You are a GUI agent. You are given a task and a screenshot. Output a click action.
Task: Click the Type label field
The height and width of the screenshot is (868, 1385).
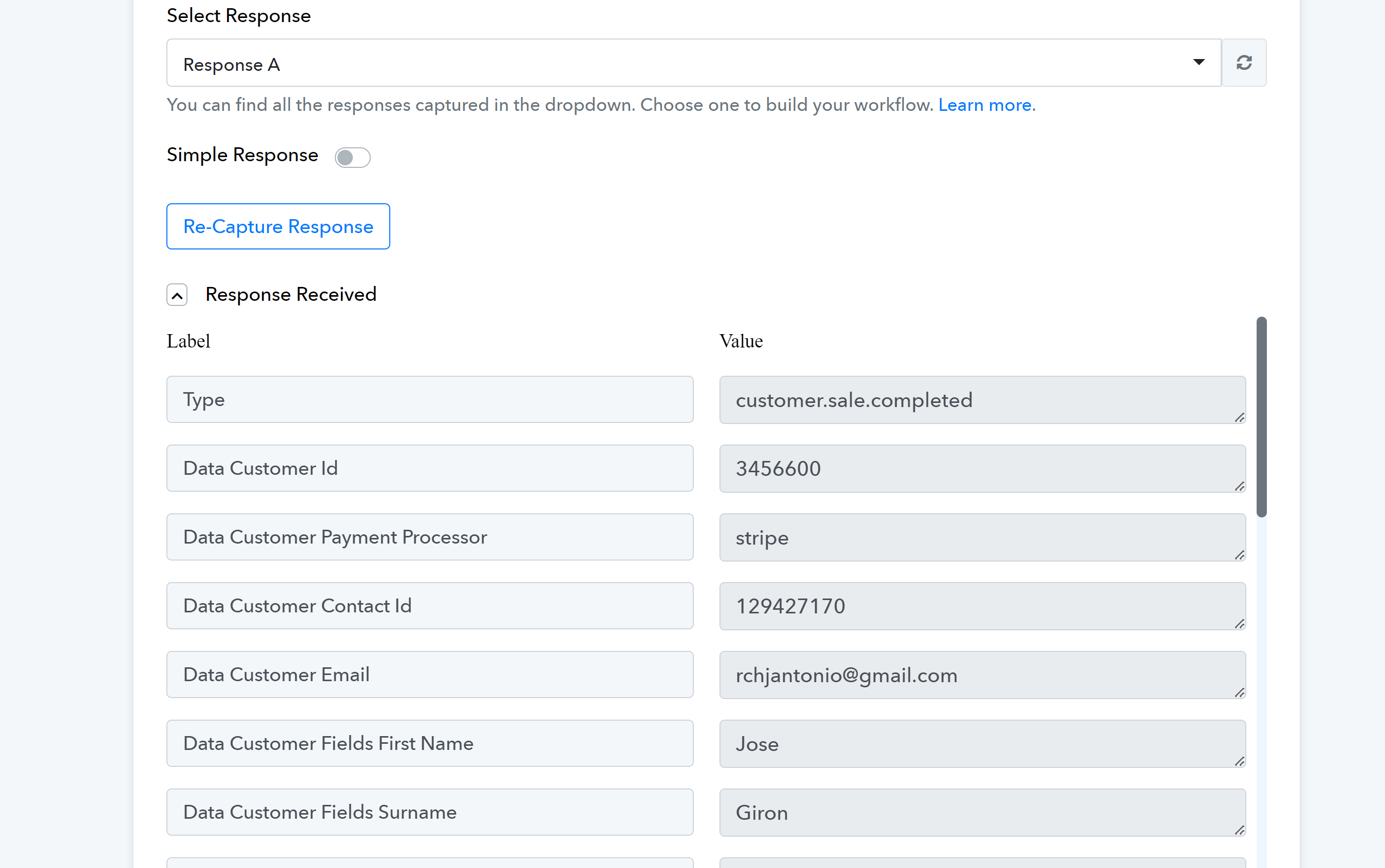pyautogui.click(x=429, y=399)
